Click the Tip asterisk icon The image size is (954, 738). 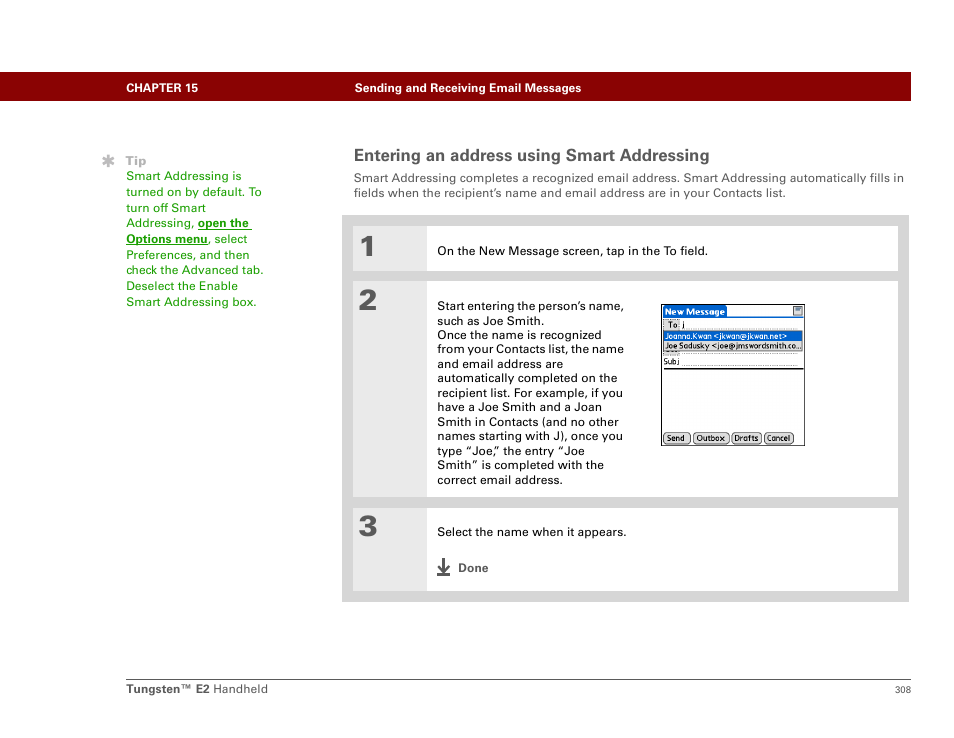(108, 160)
